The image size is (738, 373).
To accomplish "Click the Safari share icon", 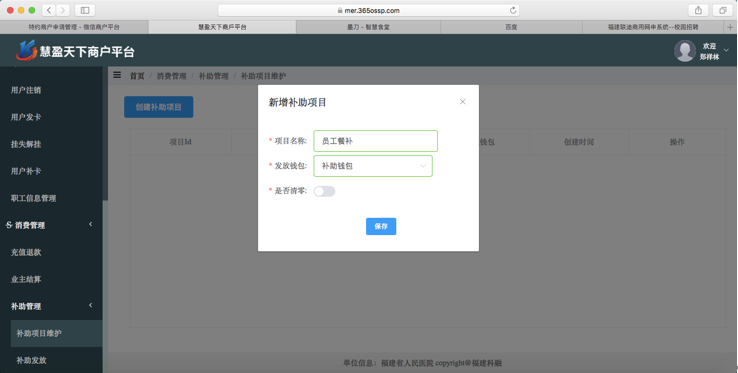I will tap(698, 10).
